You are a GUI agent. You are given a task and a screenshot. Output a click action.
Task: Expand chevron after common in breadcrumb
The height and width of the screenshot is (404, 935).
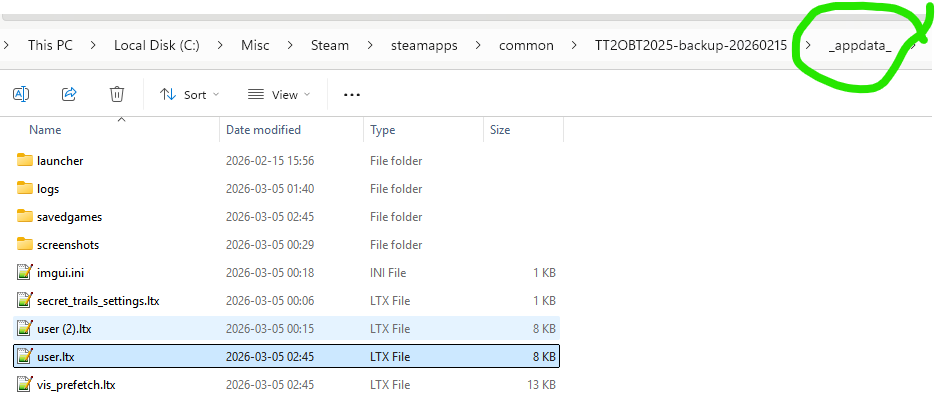(573, 45)
